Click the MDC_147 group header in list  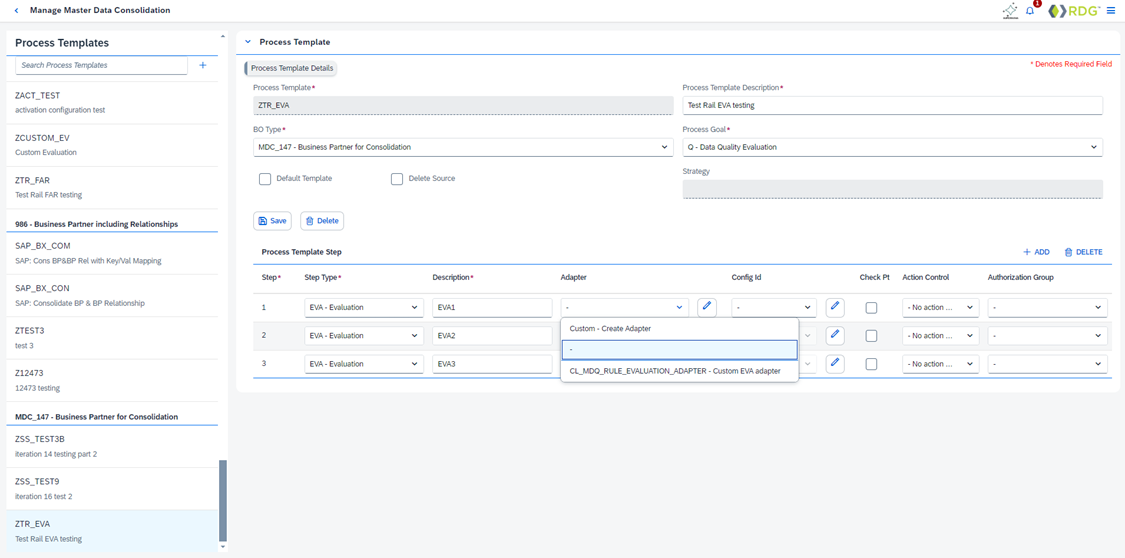pyautogui.click(x=96, y=417)
